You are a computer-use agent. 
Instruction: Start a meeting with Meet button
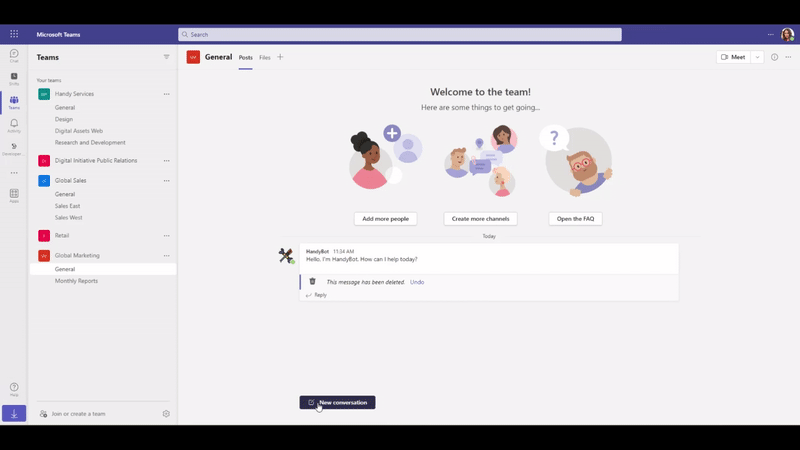tap(733, 57)
